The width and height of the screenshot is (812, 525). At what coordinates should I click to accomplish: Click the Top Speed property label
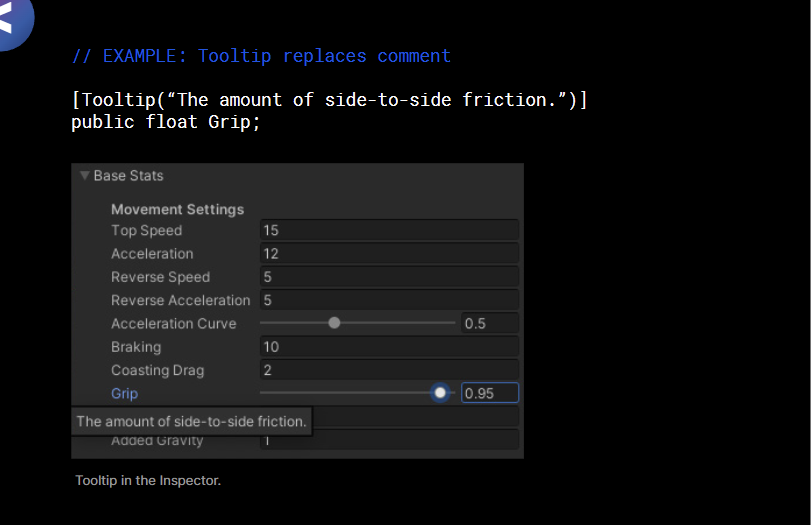tap(147, 231)
